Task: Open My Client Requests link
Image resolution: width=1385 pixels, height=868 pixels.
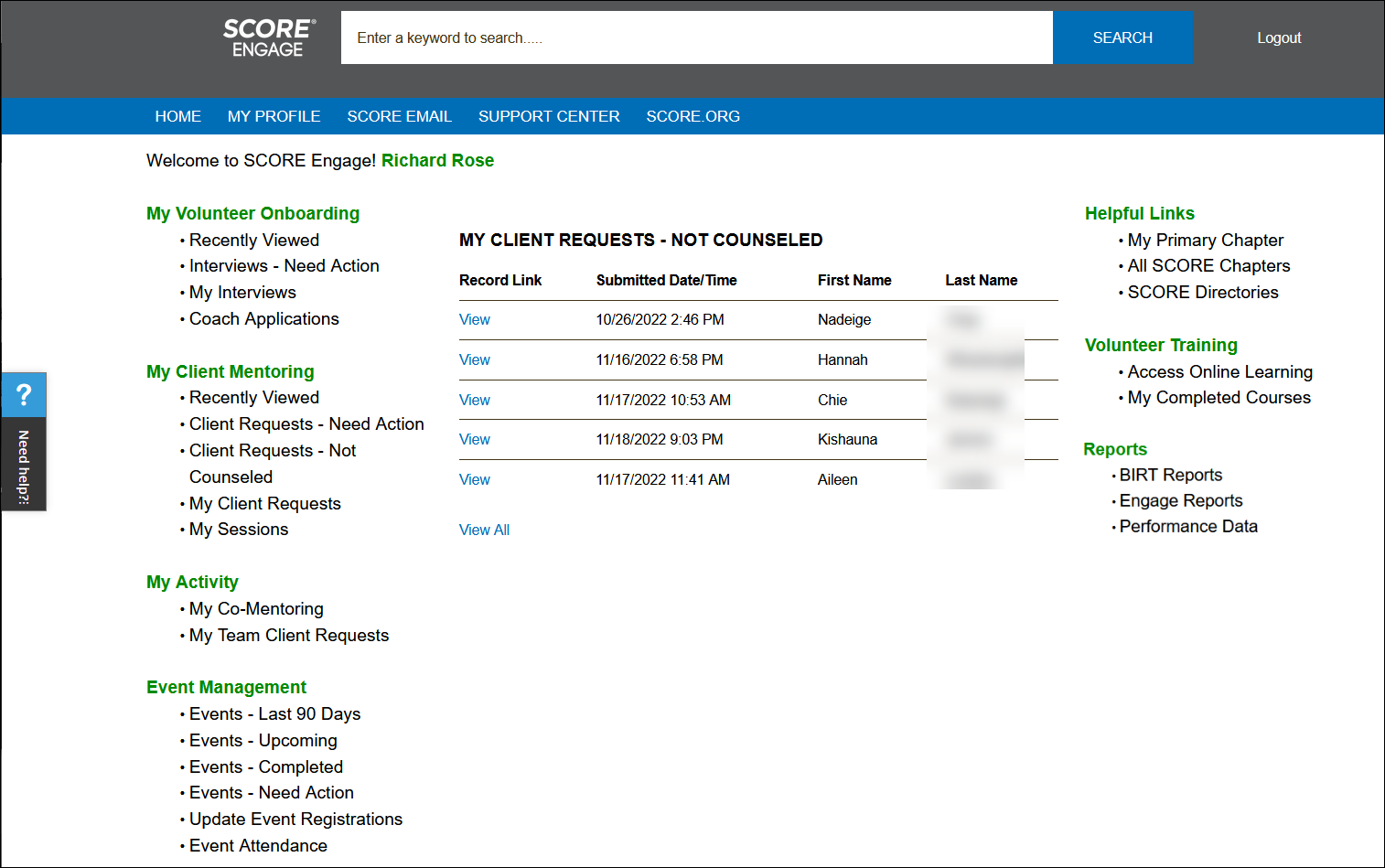Action: click(x=264, y=503)
